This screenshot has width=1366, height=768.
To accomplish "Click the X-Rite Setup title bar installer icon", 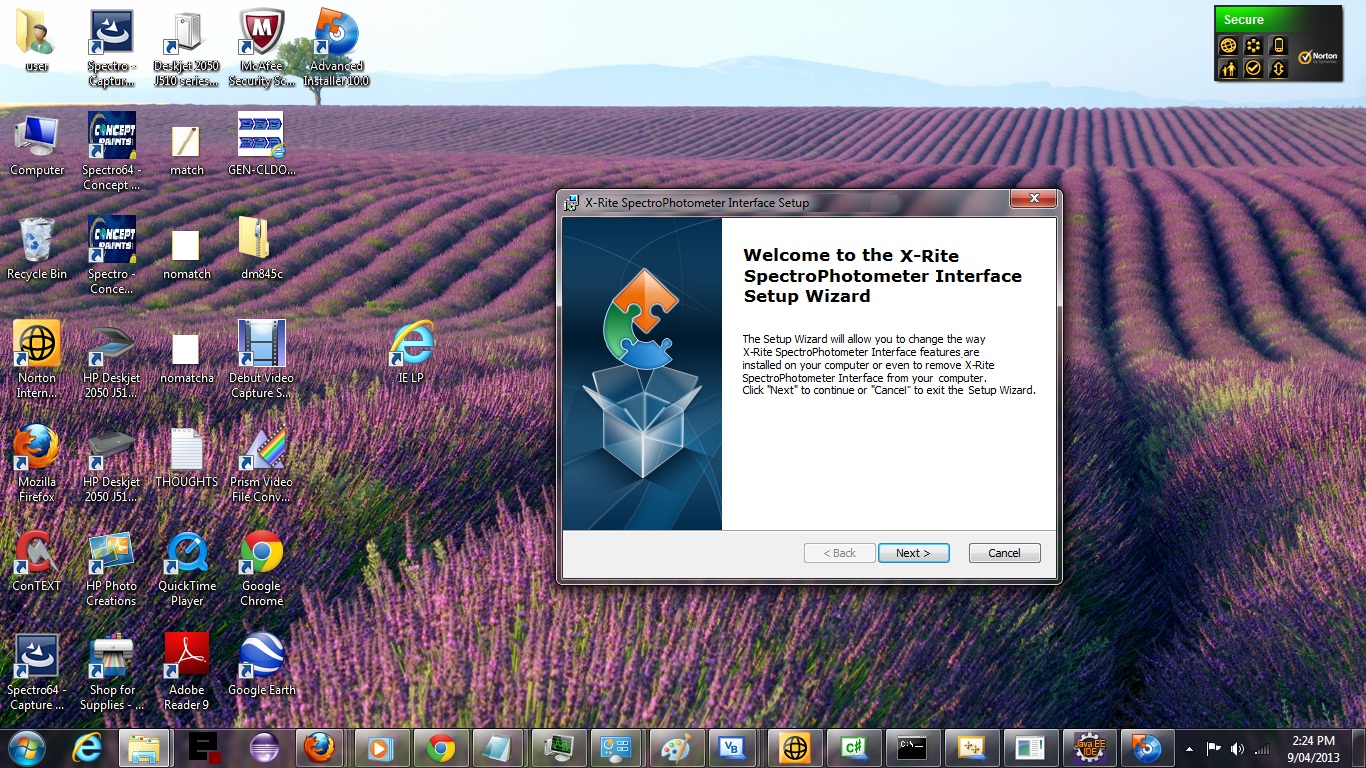I will (571, 202).
